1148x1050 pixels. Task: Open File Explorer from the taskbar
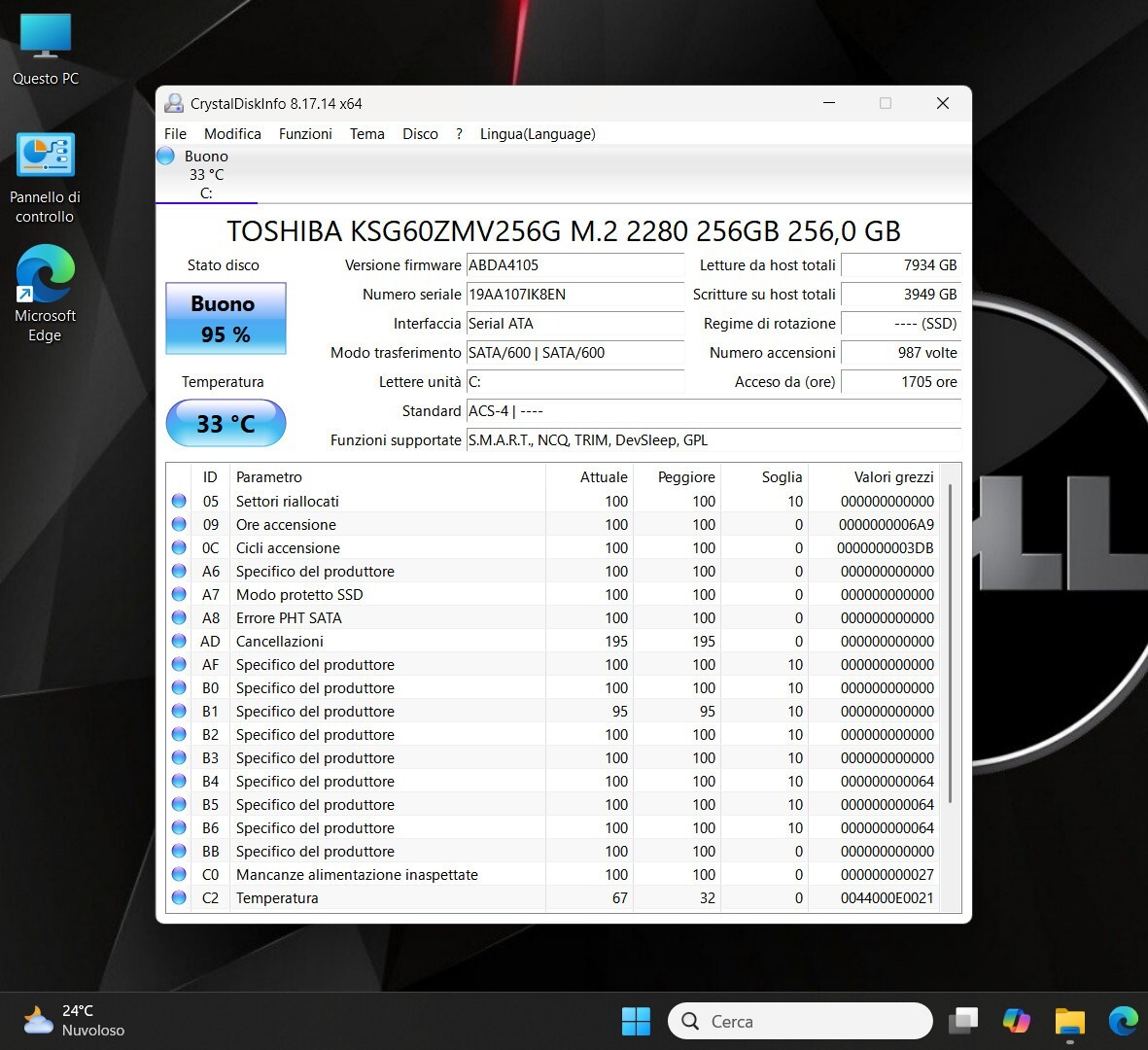pos(1069,1021)
